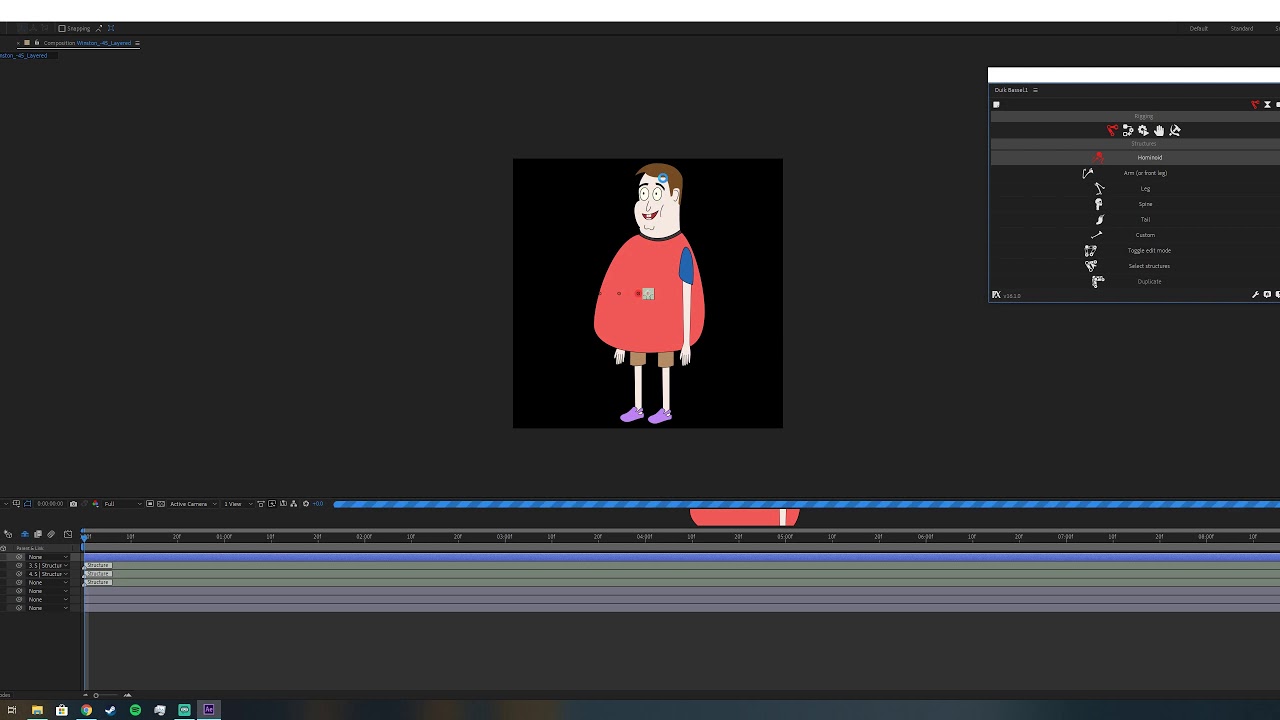Screen dimensions: 1280x720
Task: Open Duik settings wrench icon
Action: pos(1255,295)
